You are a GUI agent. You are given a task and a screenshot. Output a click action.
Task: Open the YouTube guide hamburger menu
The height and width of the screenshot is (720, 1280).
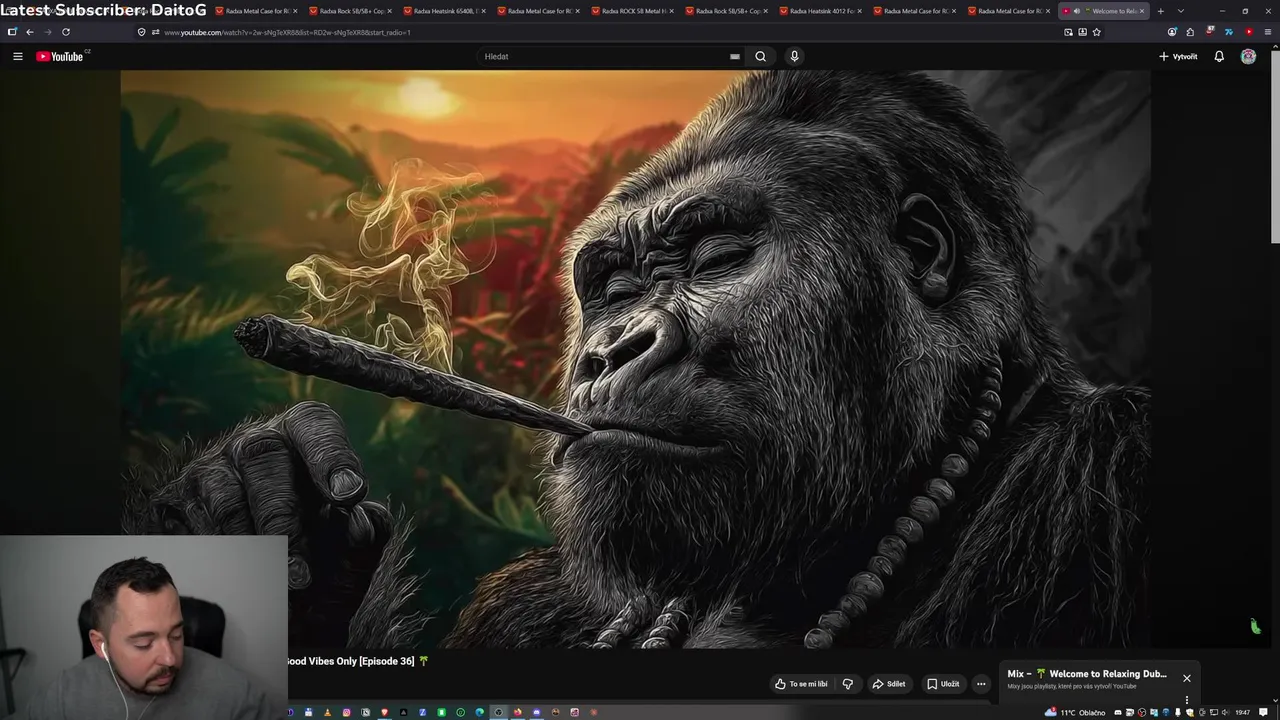coord(17,56)
